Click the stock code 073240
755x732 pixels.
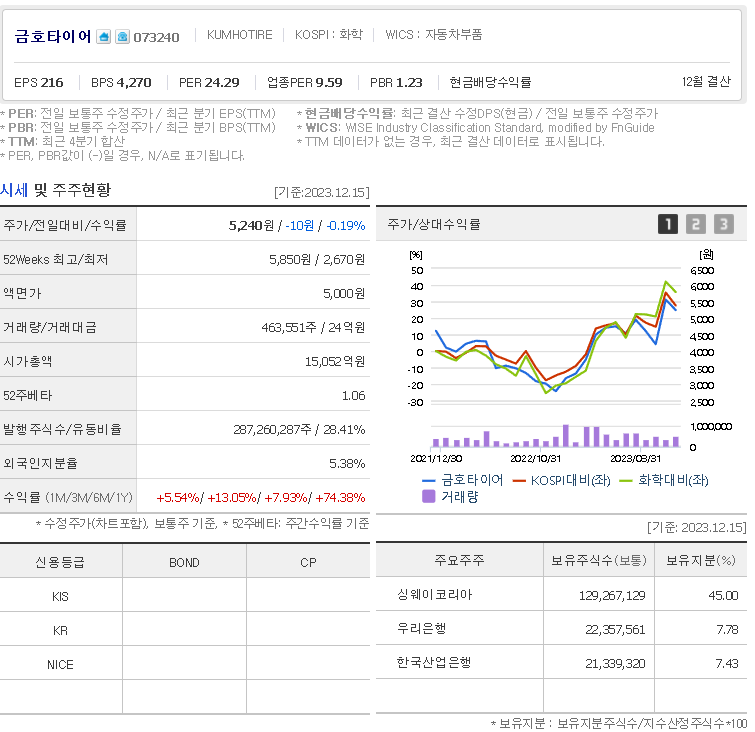[156, 37]
